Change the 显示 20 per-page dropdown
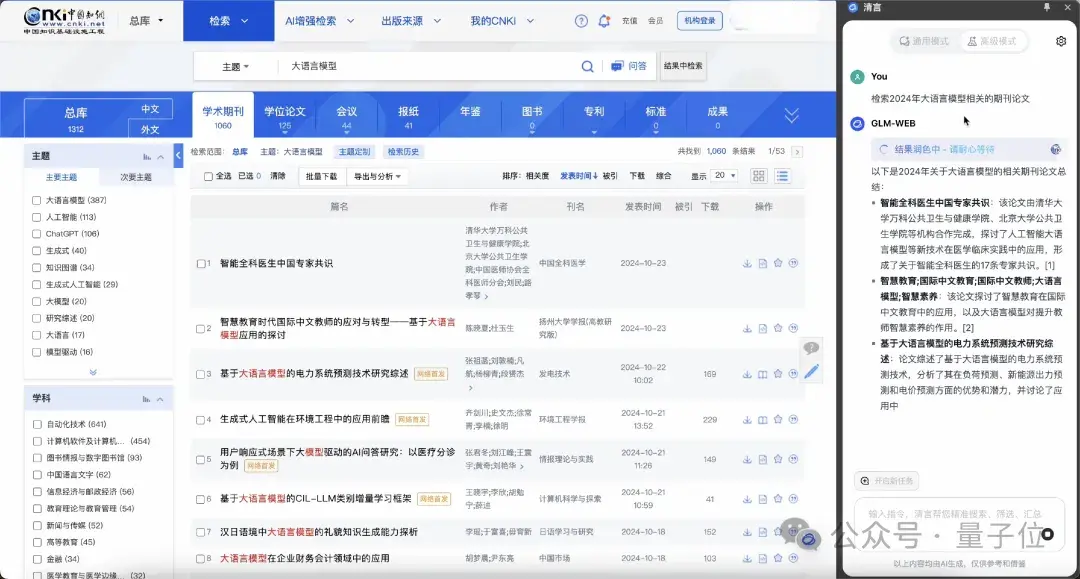The width and height of the screenshot is (1080, 579). point(724,176)
